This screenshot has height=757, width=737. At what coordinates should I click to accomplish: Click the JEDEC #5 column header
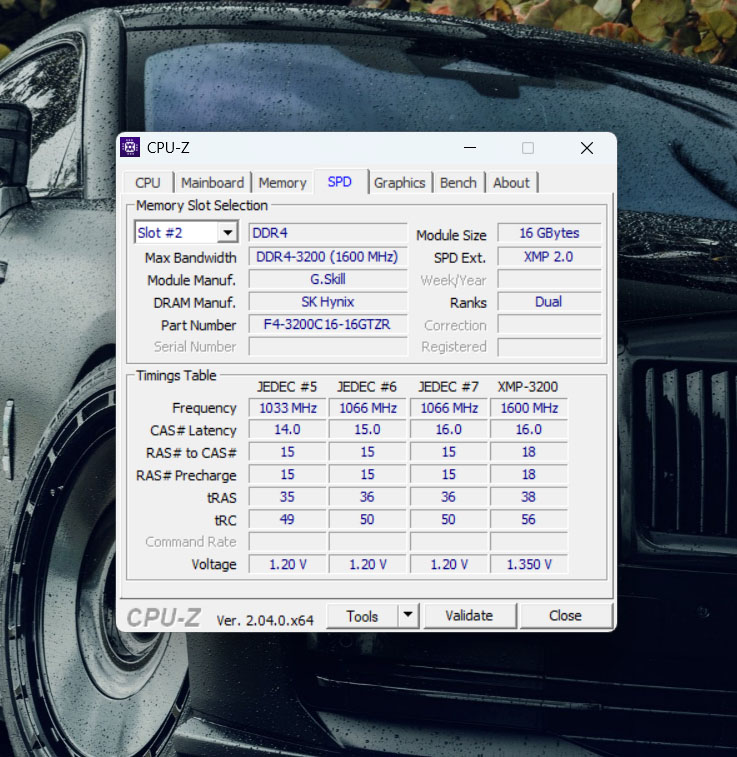click(287, 387)
